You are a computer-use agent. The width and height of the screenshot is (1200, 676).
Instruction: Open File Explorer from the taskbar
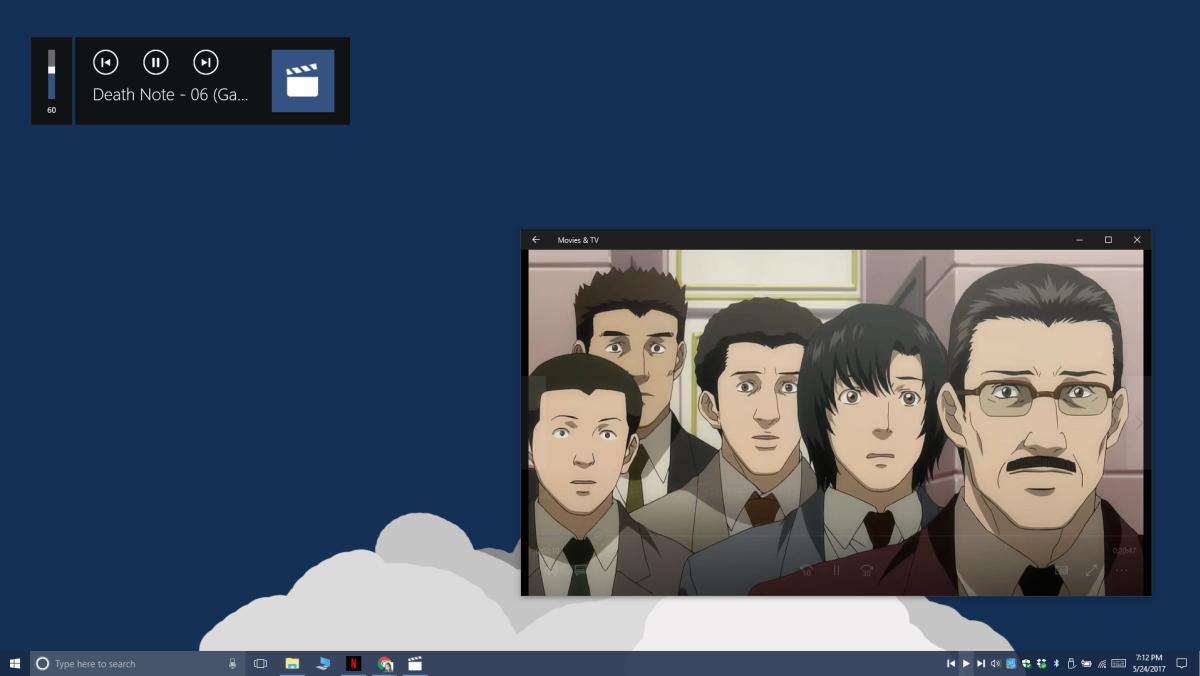292,663
